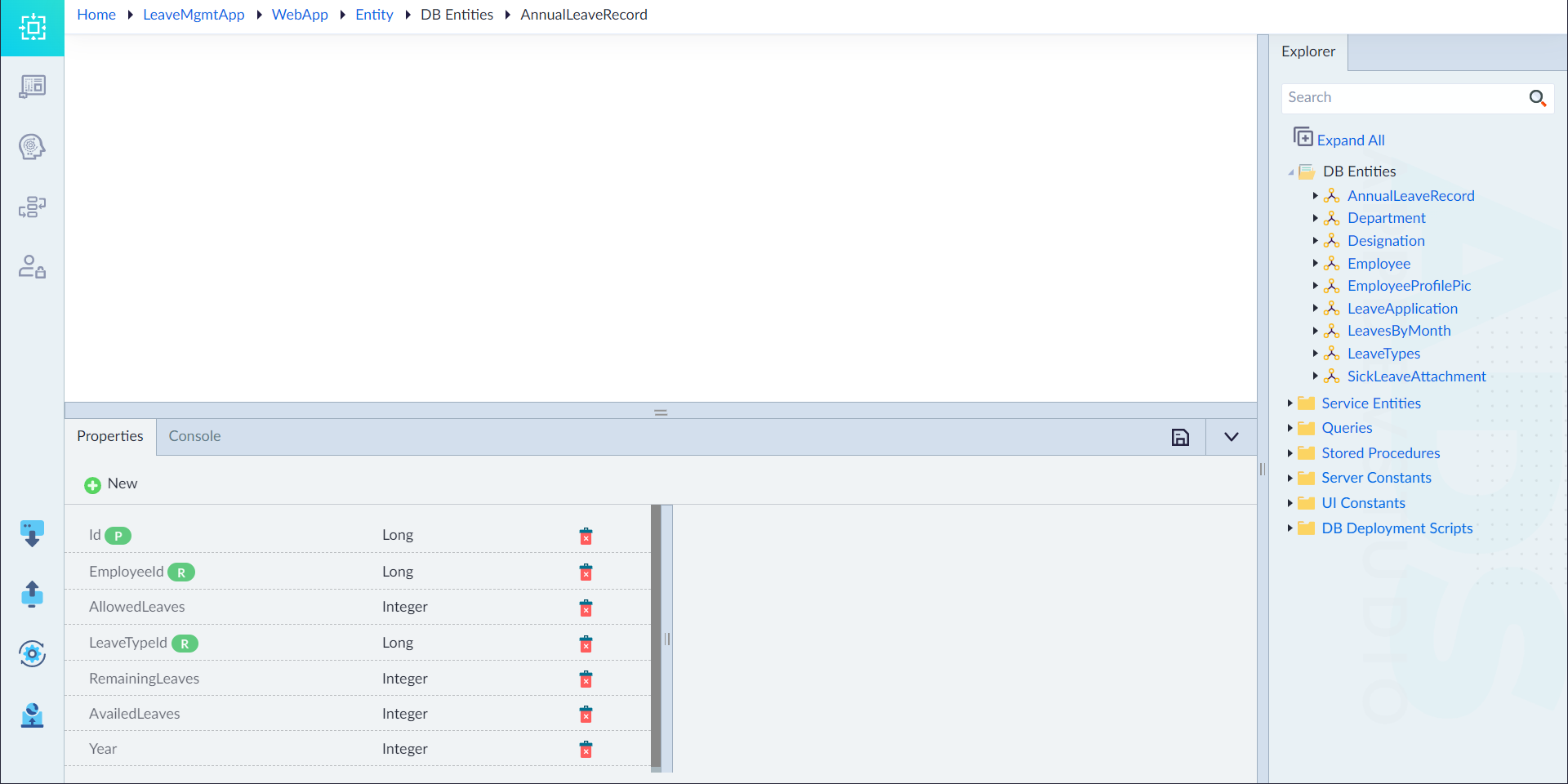Open LeaveApplication entity in tree

1402,309
